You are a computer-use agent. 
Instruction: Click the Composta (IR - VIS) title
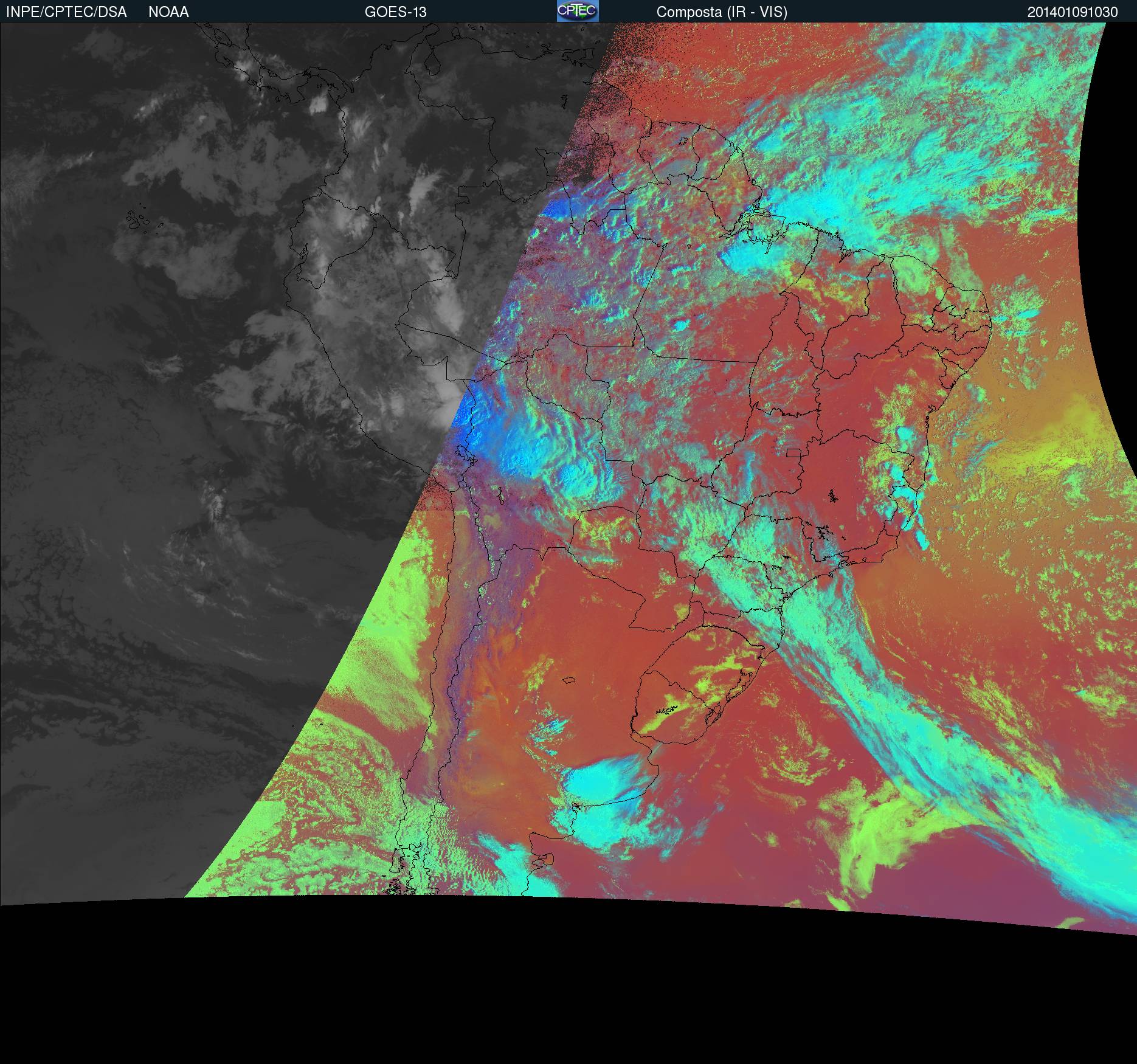pyautogui.click(x=722, y=12)
